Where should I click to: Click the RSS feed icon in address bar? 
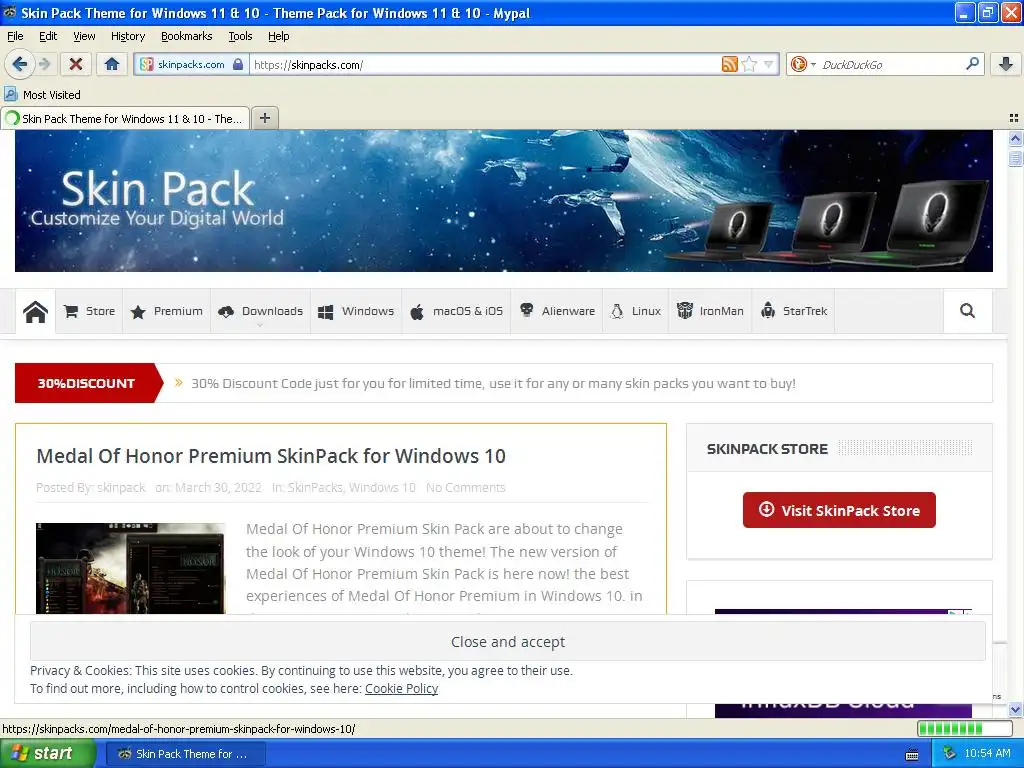pos(729,64)
